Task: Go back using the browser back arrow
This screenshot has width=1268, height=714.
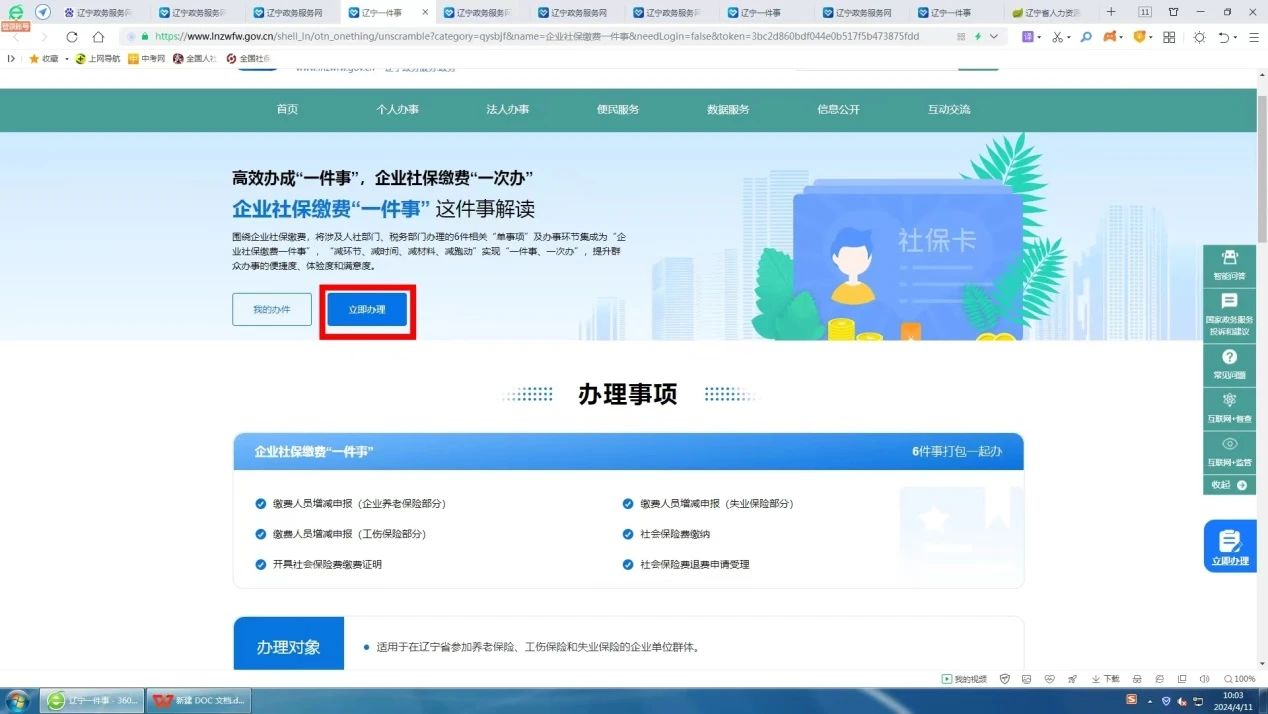Action: (17, 37)
